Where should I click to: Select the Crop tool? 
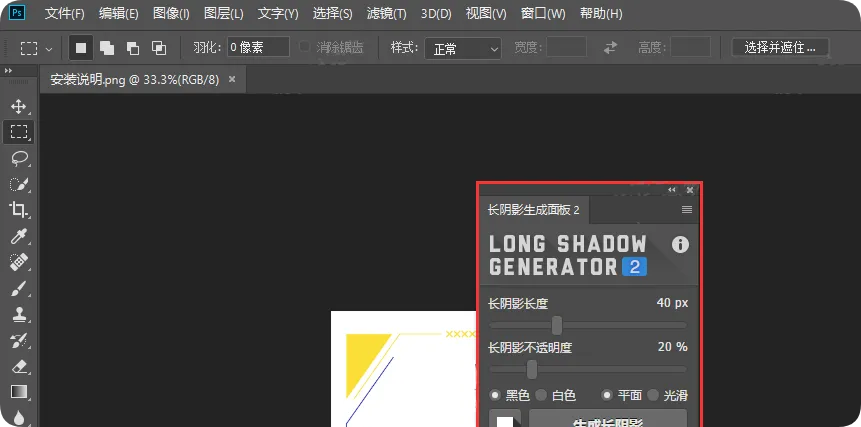(19, 210)
